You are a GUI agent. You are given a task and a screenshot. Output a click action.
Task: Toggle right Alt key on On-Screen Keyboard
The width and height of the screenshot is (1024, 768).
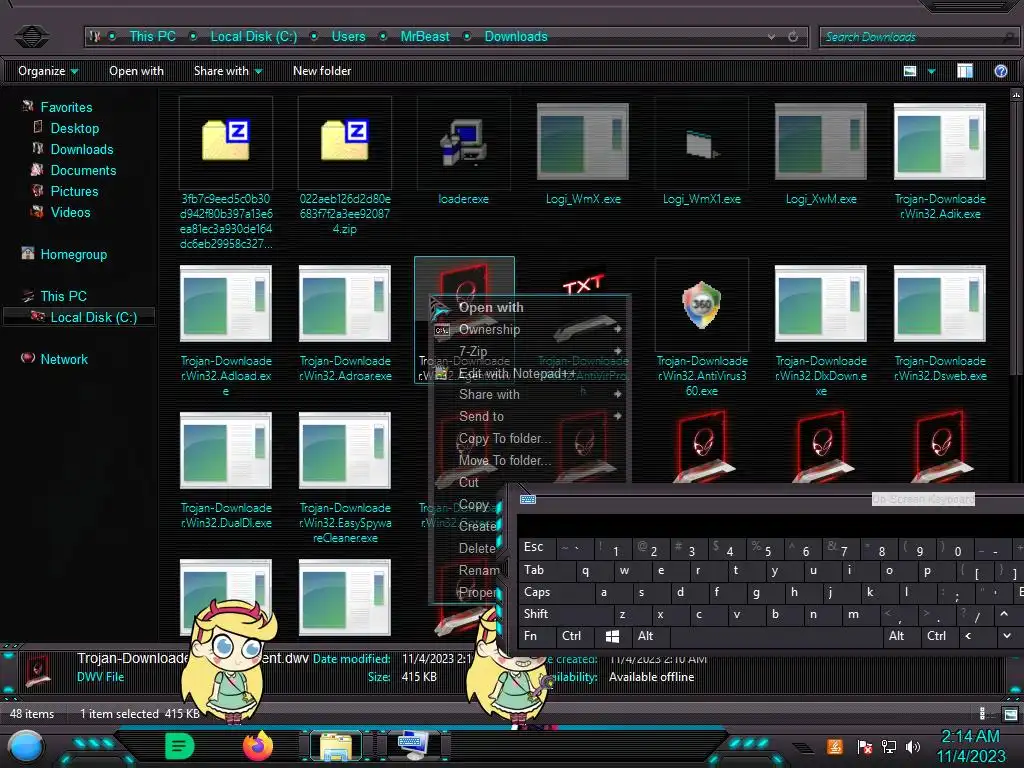(900, 636)
